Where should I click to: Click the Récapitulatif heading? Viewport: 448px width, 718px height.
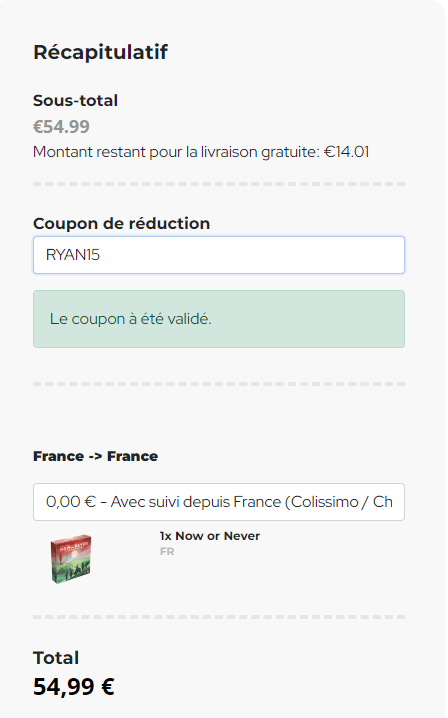(100, 52)
